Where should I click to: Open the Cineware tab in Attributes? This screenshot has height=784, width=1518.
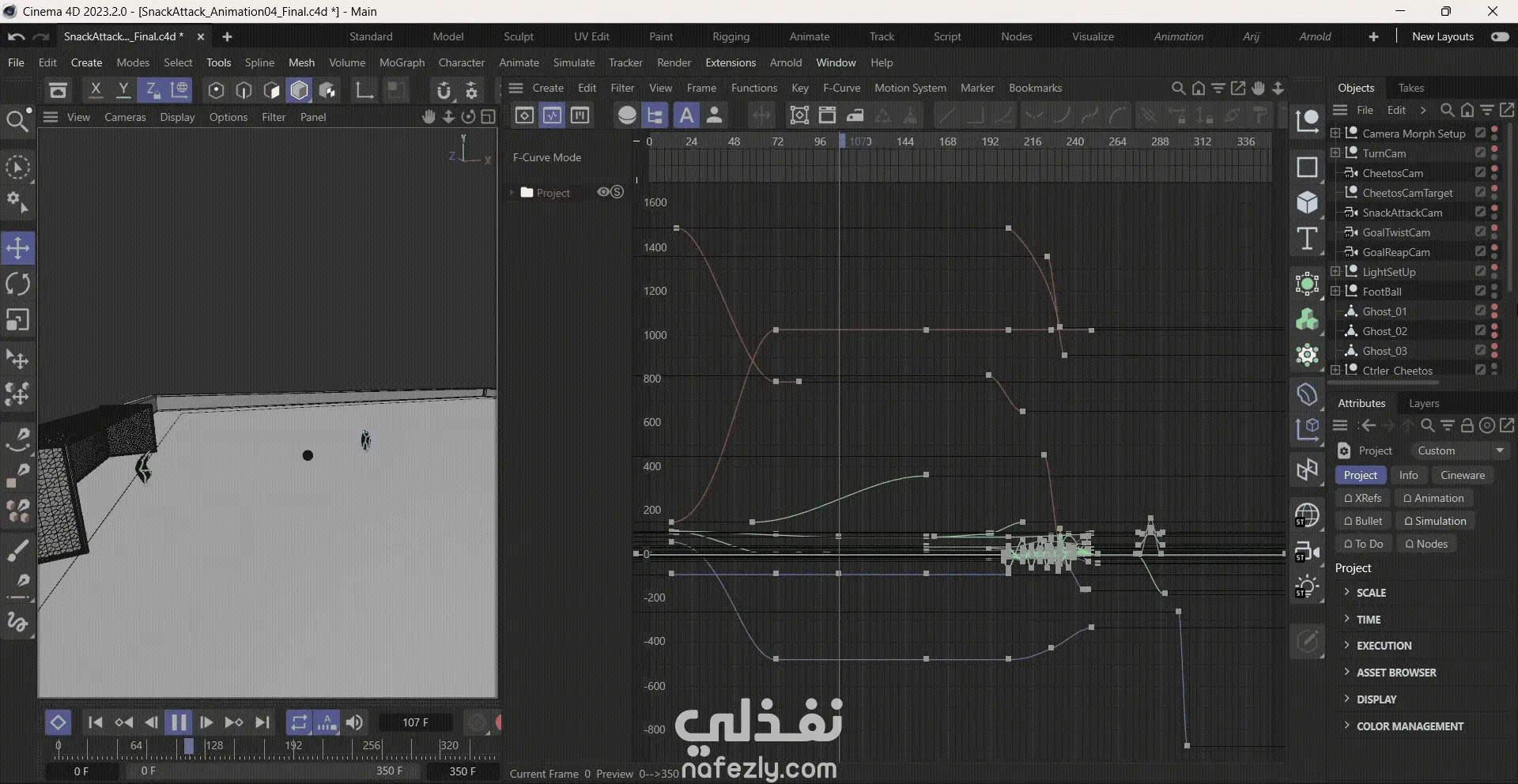pyautogui.click(x=1463, y=475)
